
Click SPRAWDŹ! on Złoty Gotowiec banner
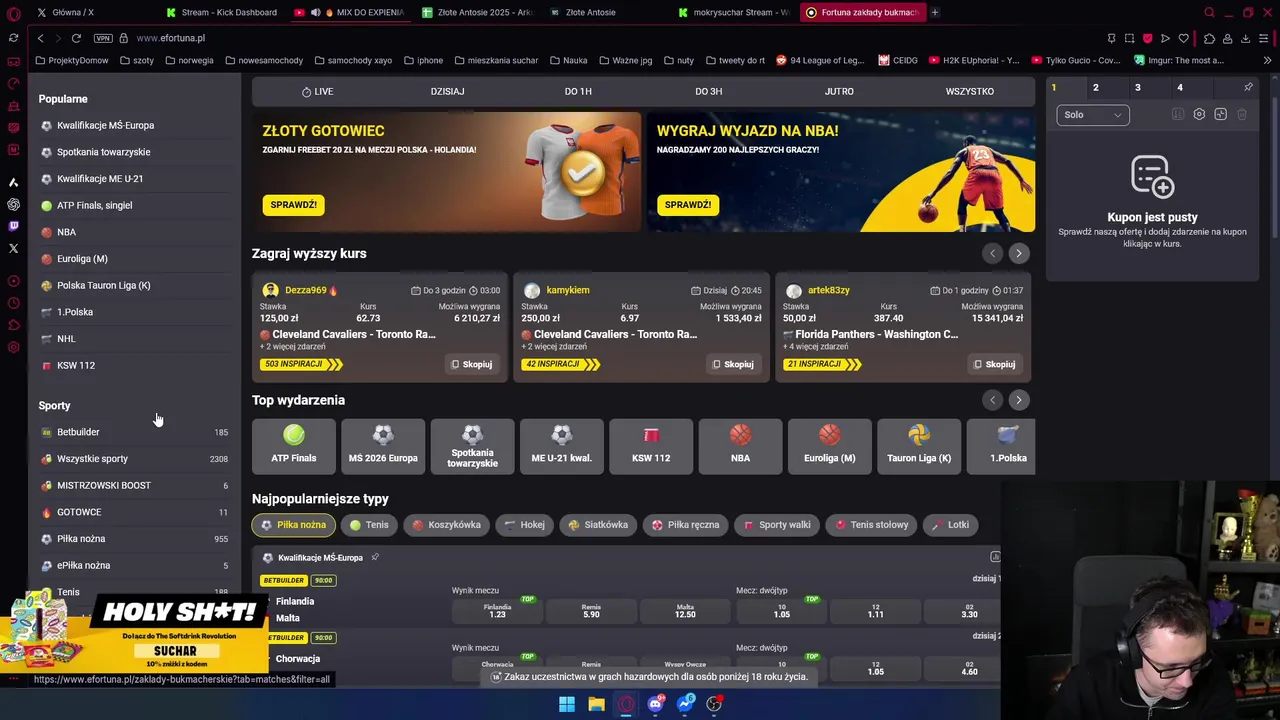(293, 204)
